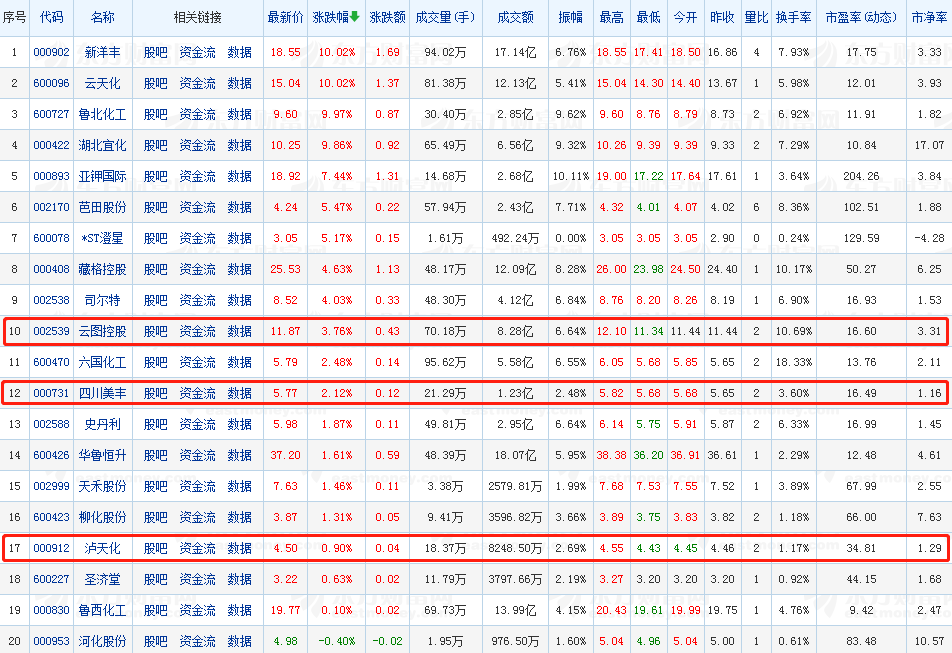Screen dimensions: 952x653
Task: Sort by 昨收 column header
Action: pos(722,18)
